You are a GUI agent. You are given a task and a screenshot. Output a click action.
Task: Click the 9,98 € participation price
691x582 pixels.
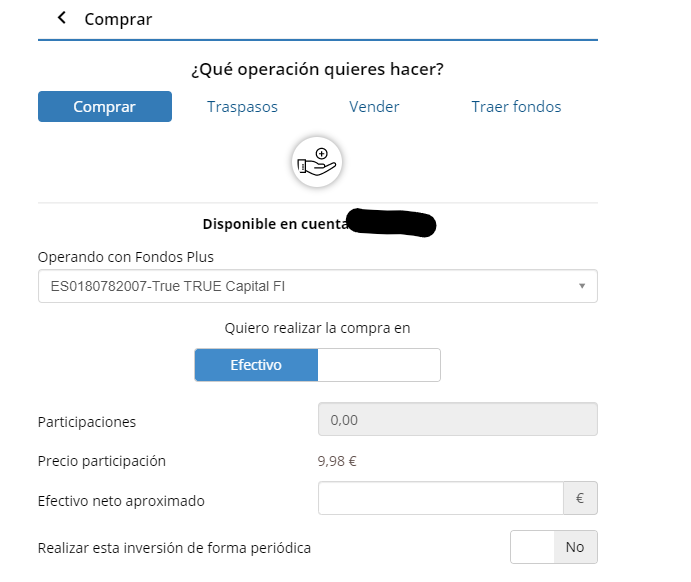(x=337, y=461)
